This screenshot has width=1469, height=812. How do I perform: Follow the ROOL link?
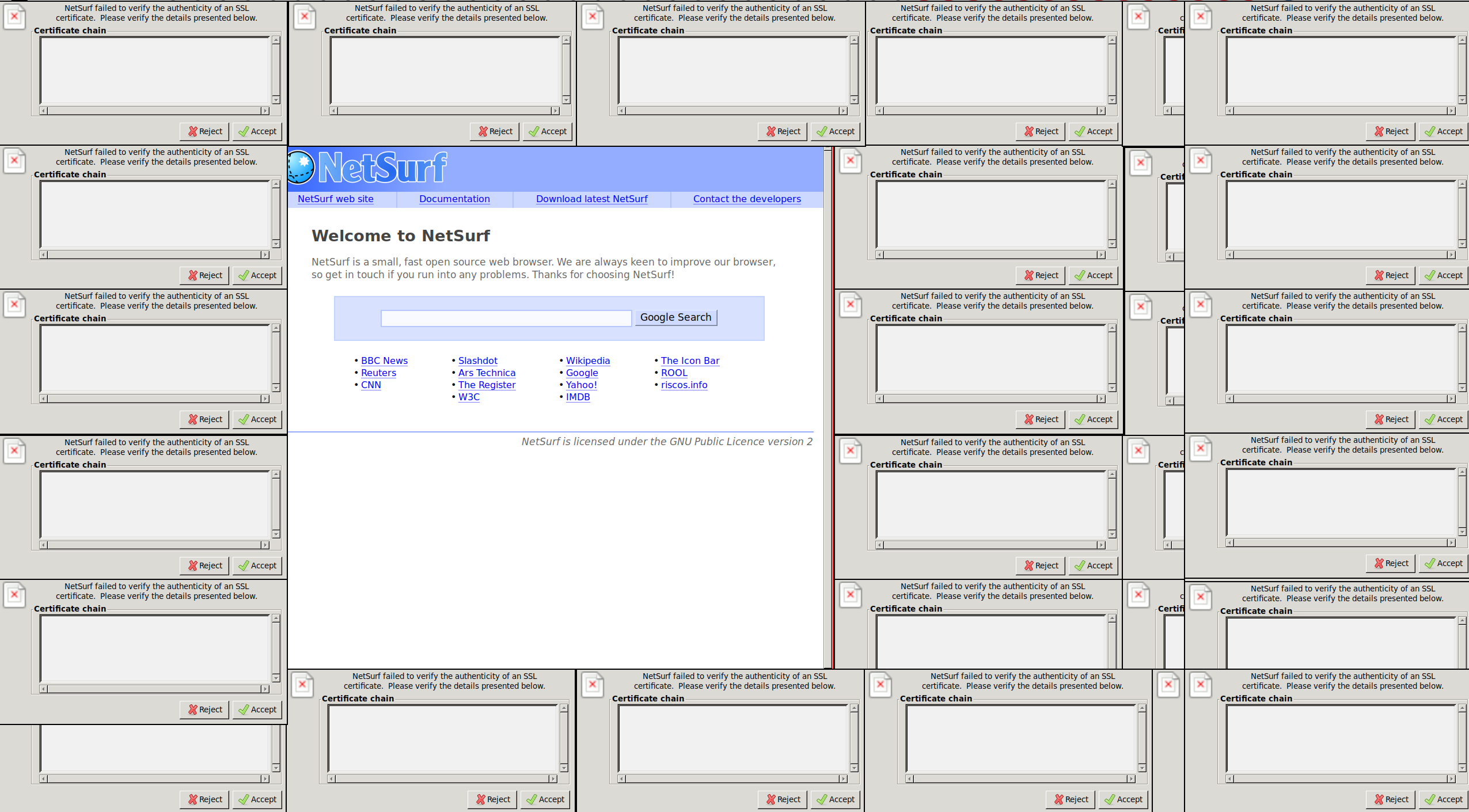click(674, 373)
